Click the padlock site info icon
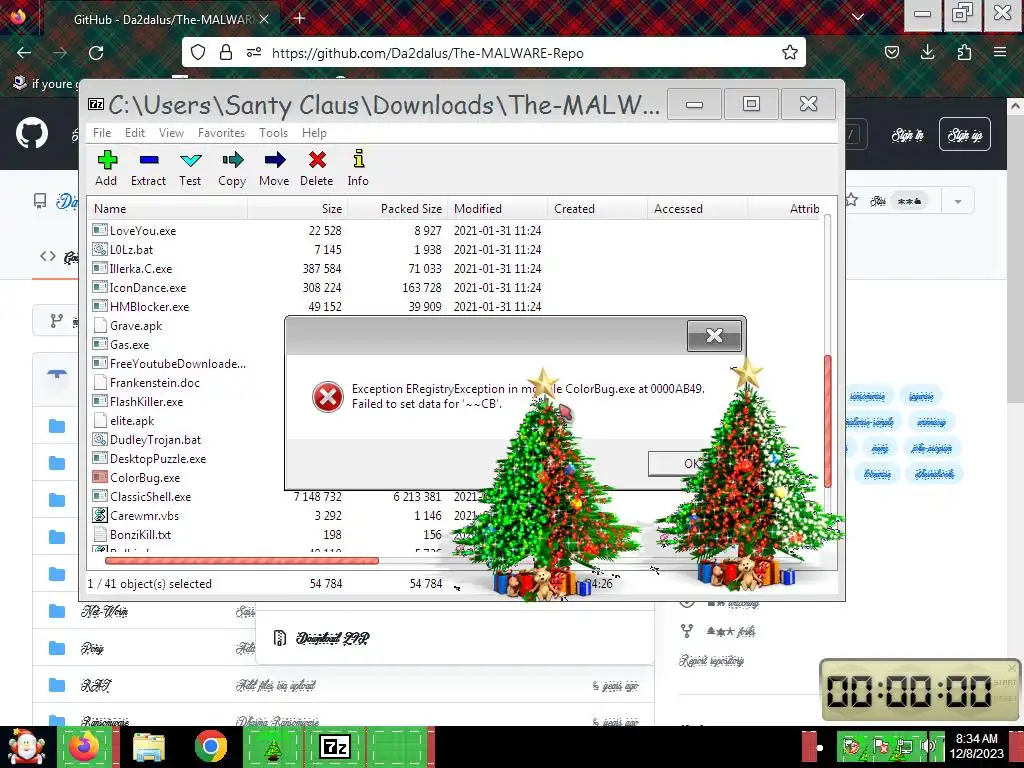1024x768 pixels. [x=226, y=53]
